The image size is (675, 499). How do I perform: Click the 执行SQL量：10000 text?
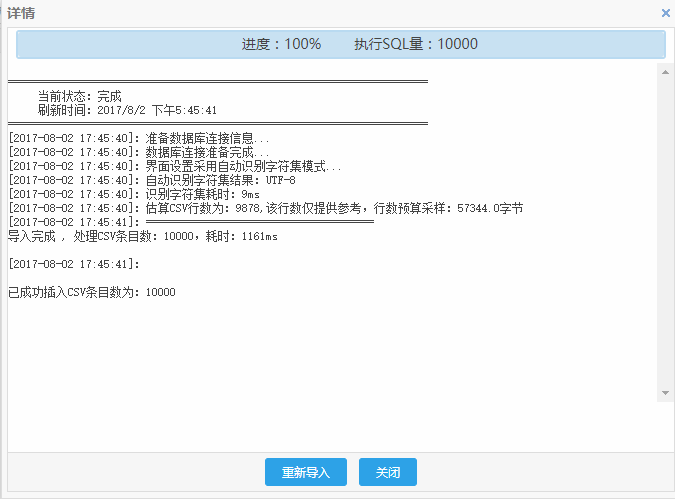416,44
